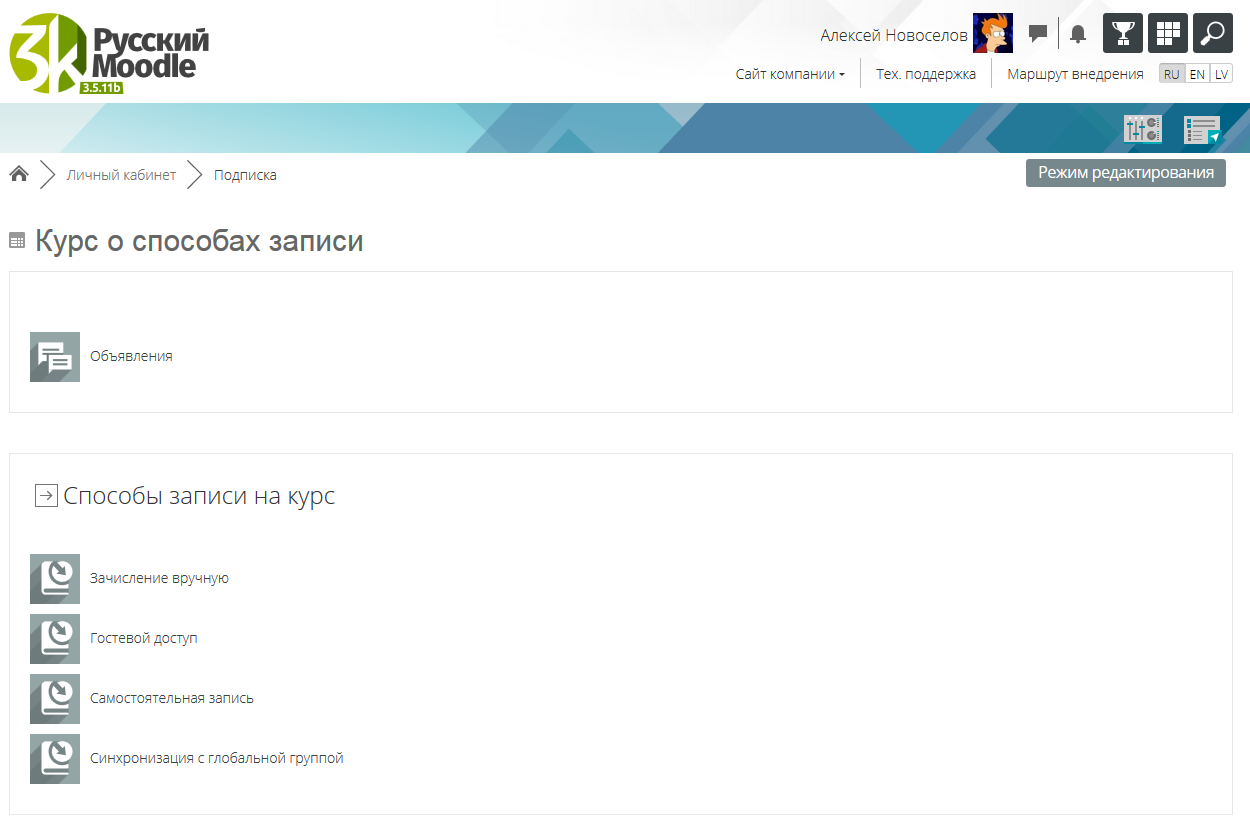
Task: Collapse the Способы записи на курс section
Action: (46, 496)
